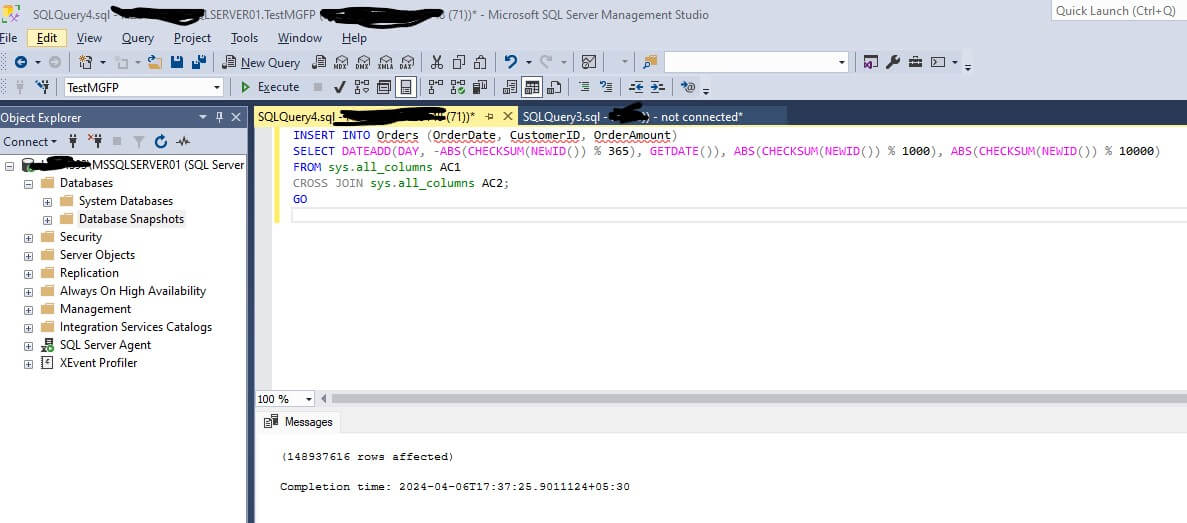Open the Edit menu

point(47,38)
